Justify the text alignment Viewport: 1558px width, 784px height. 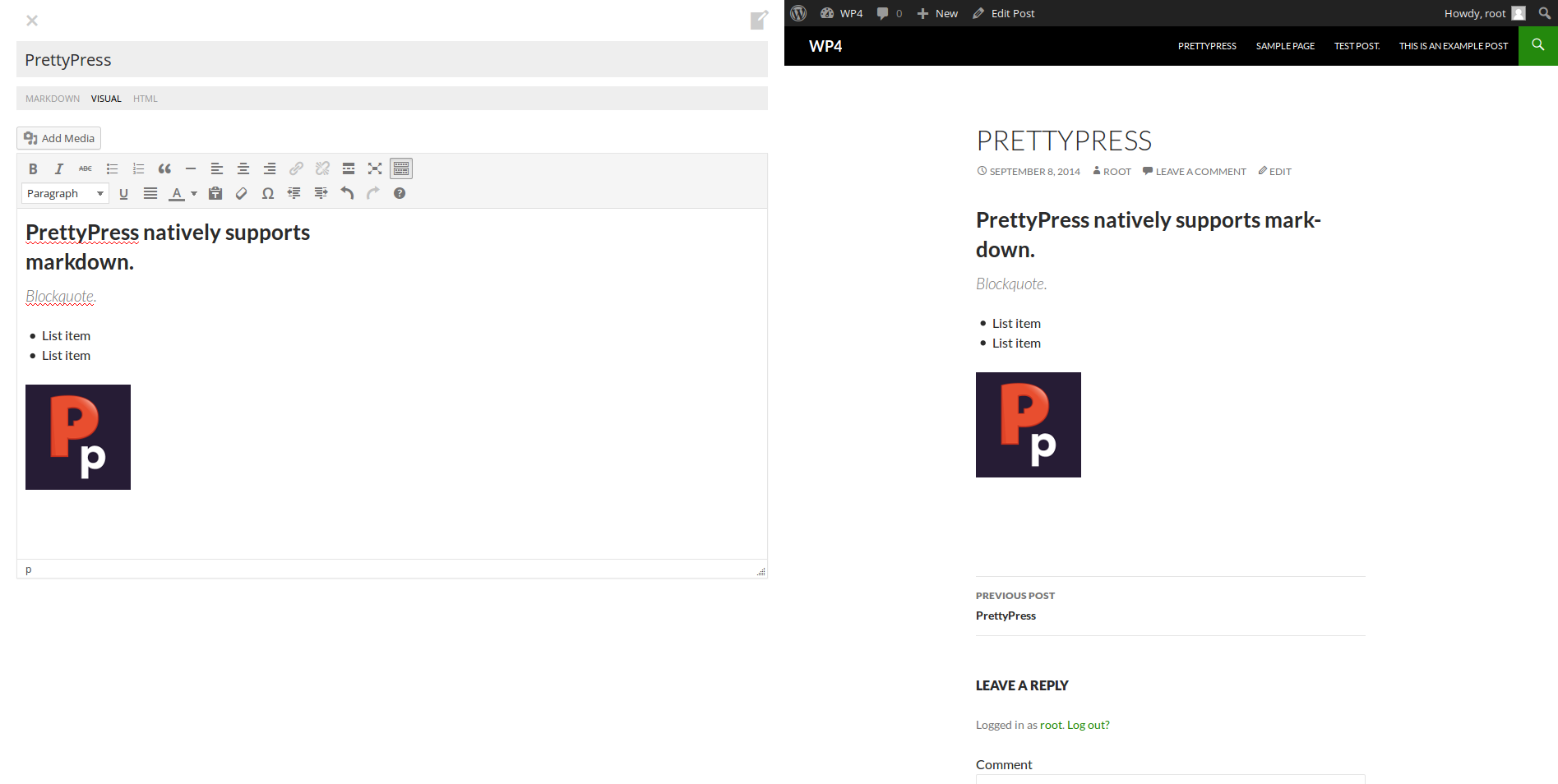coord(150,193)
